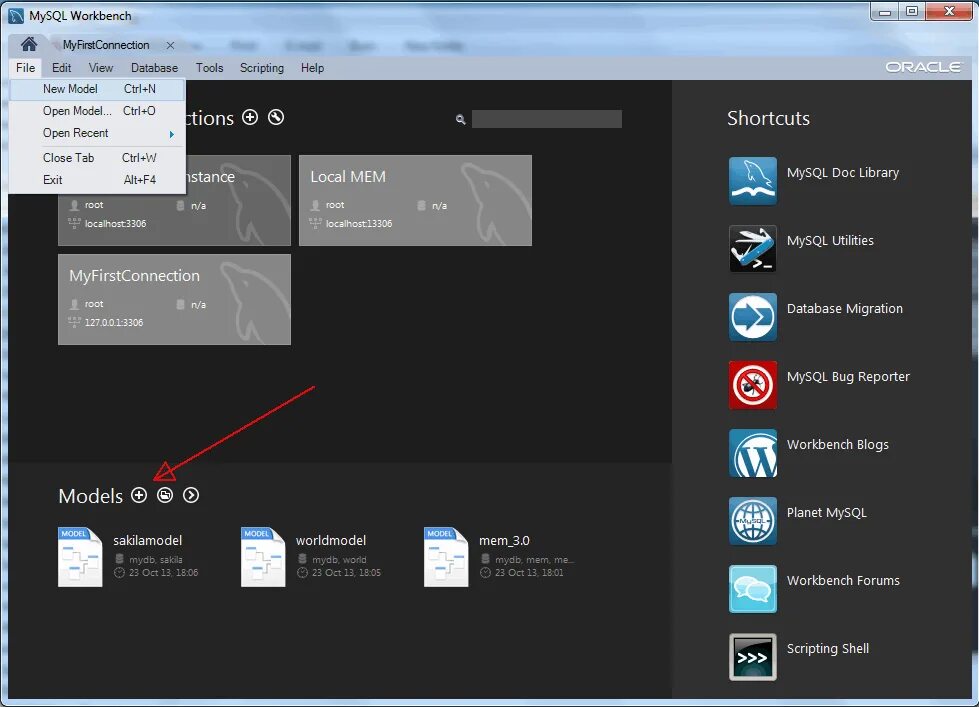
Task: Add a new MySQL connection plus icon
Action: click(250, 117)
